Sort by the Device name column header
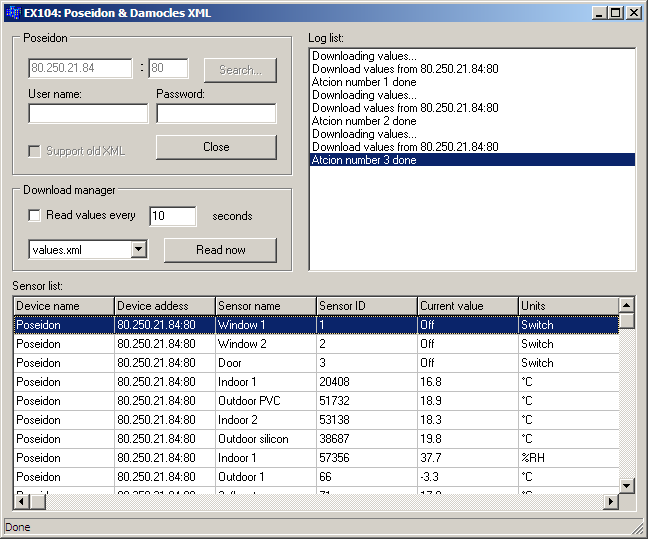The image size is (648, 539). point(64,306)
